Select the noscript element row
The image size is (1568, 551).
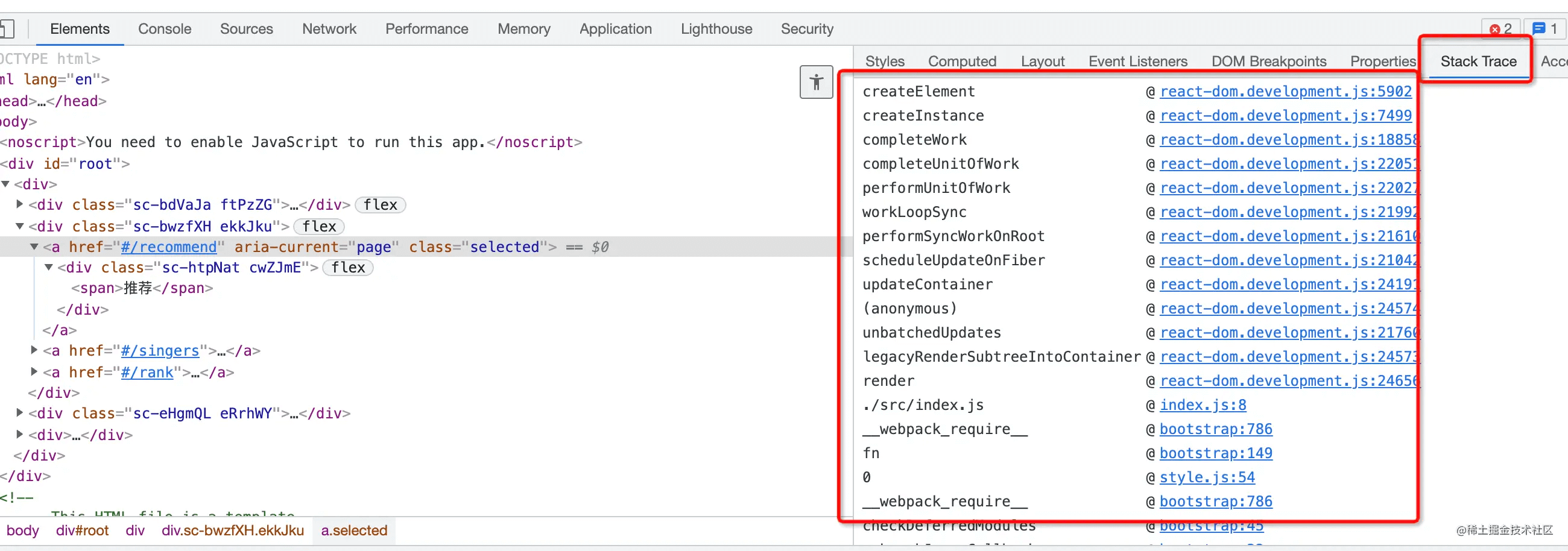(x=291, y=142)
